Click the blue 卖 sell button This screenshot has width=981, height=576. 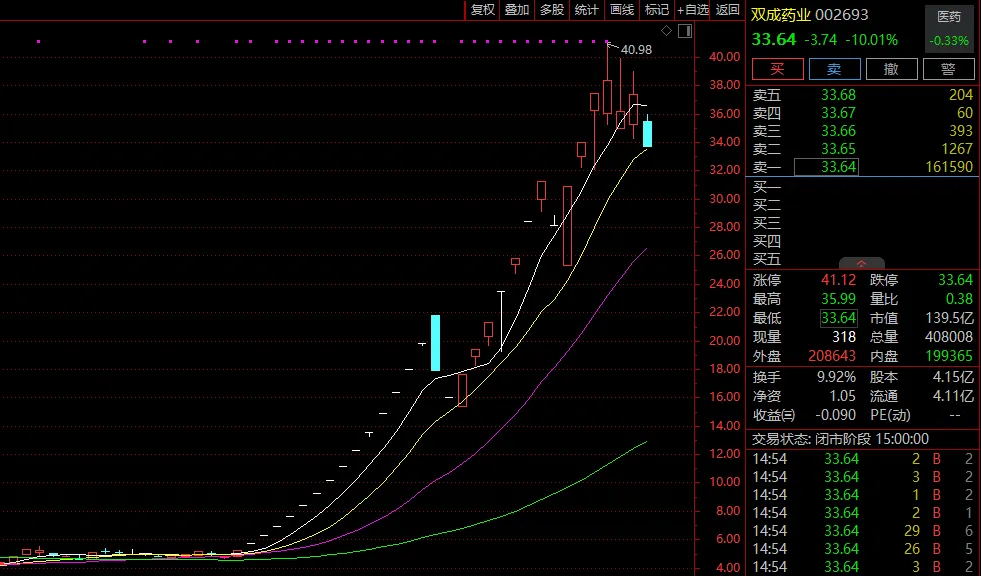[835, 69]
